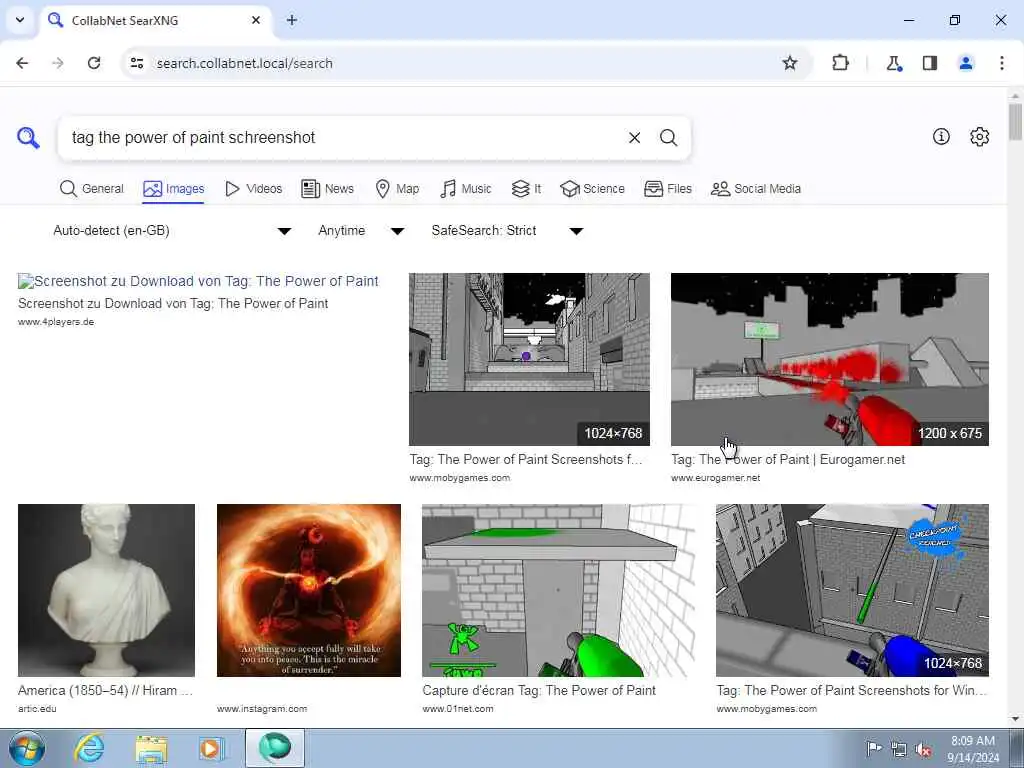The image size is (1024, 768).
Task: Click the network tray icon
Action: point(899,750)
